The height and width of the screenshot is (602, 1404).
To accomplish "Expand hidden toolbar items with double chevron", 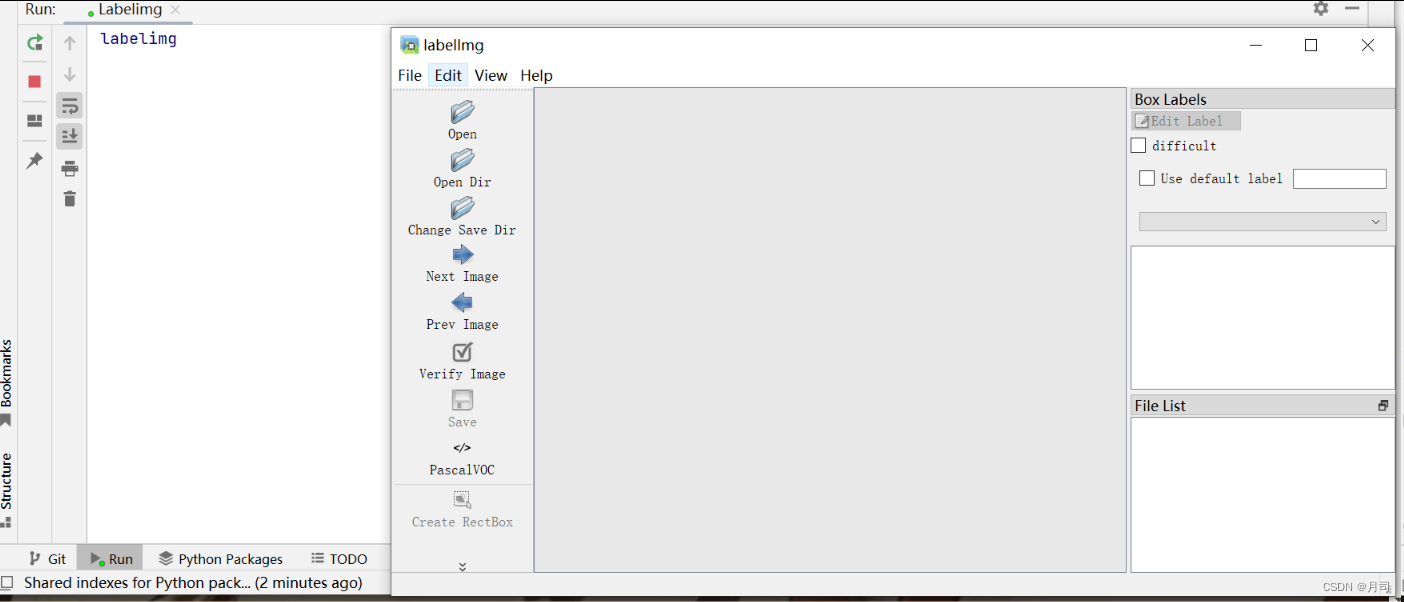I will (462, 566).
